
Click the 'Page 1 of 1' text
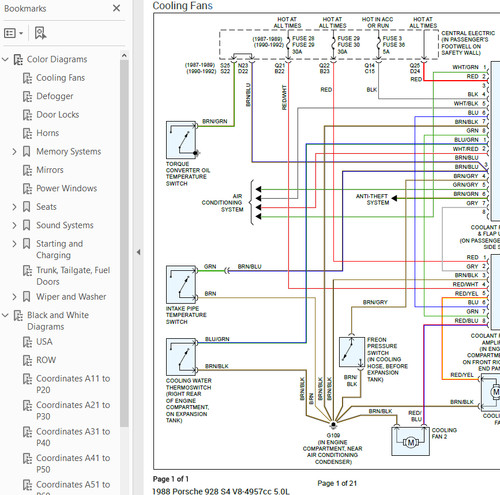click(x=171, y=479)
